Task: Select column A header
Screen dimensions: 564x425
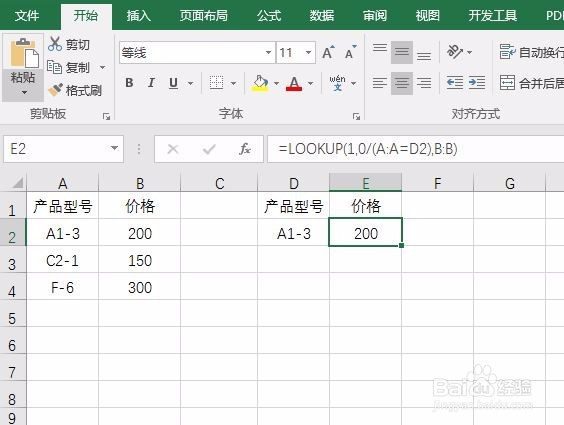Action: 63,183
